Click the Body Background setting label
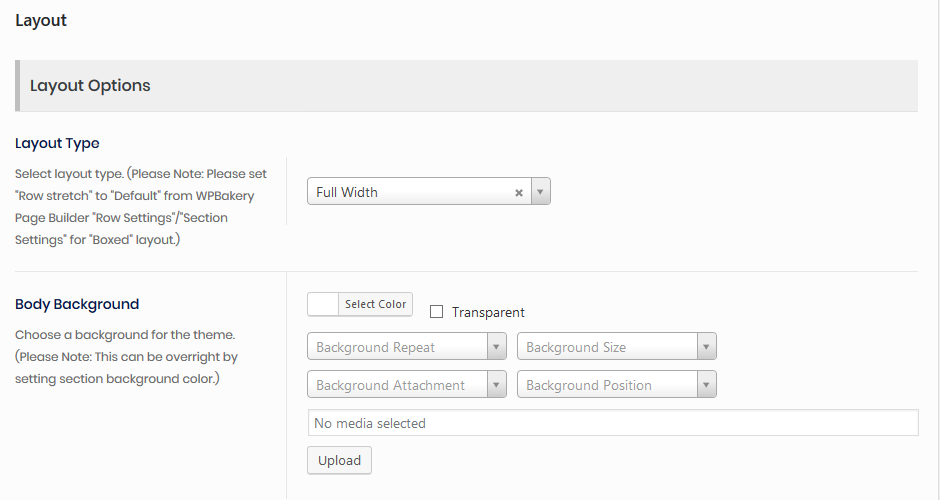The width and height of the screenshot is (940, 500). [77, 304]
